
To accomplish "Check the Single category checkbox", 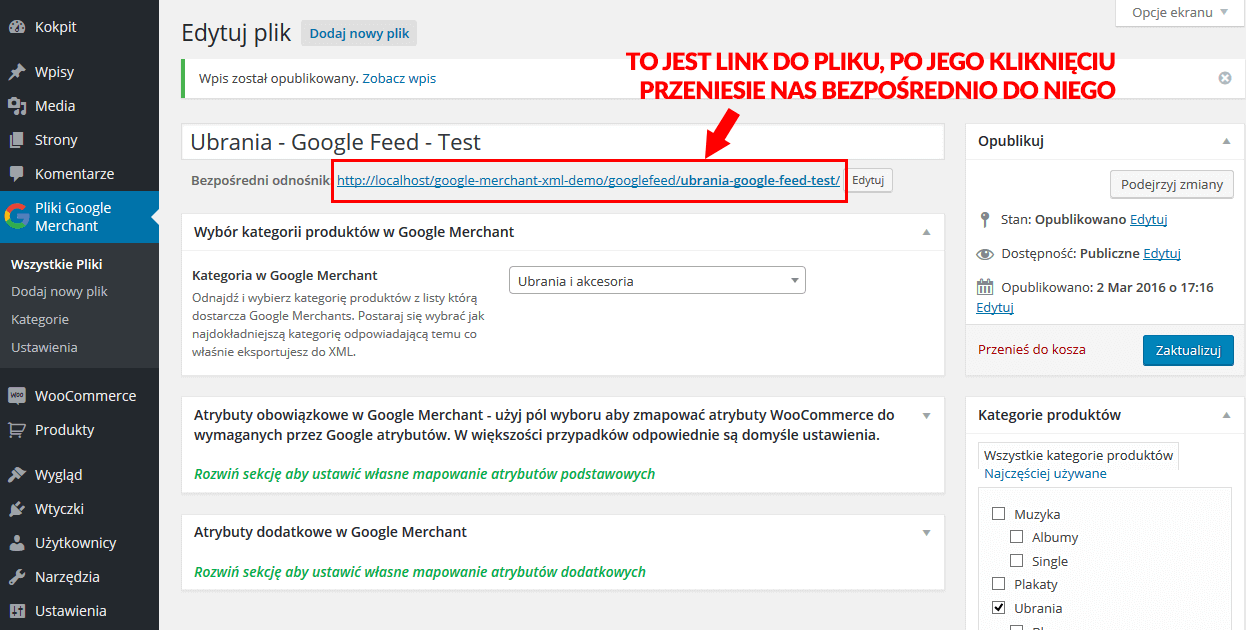I will point(1016,561).
